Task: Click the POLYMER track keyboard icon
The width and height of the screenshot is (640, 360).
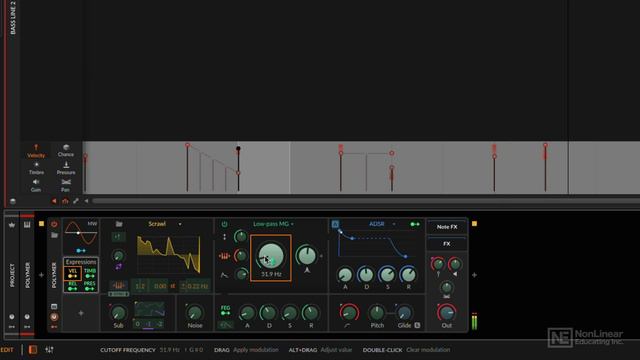Action: [x=27, y=225]
